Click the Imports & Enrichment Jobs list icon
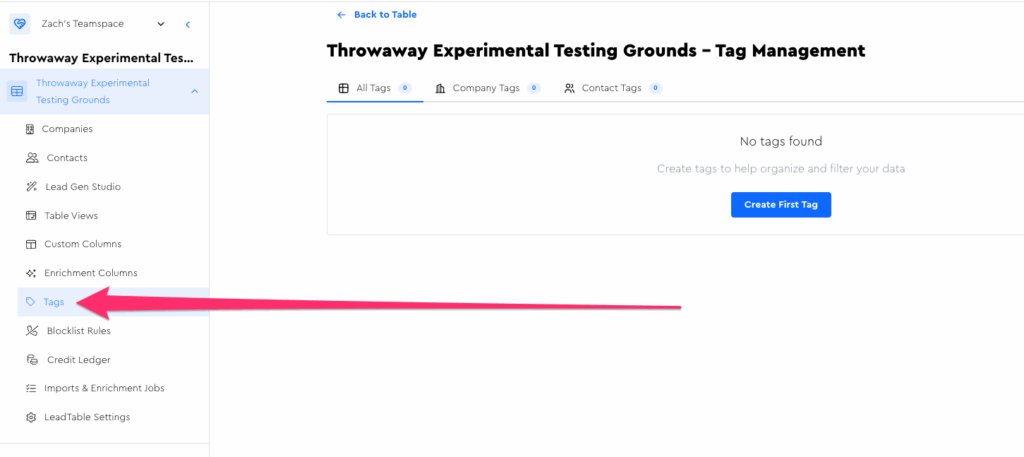 (31, 388)
